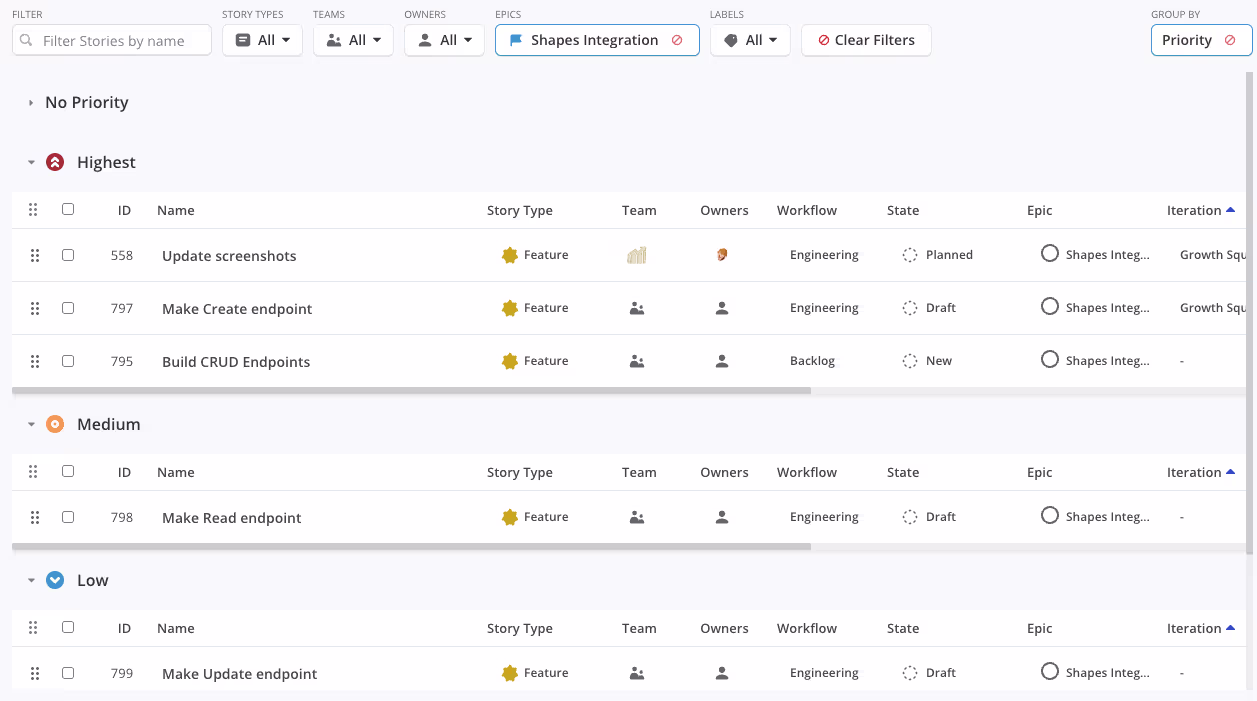The image size is (1257, 701).
Task: Click the team icon on Make Create endpoint row
Action: [637, 308]
